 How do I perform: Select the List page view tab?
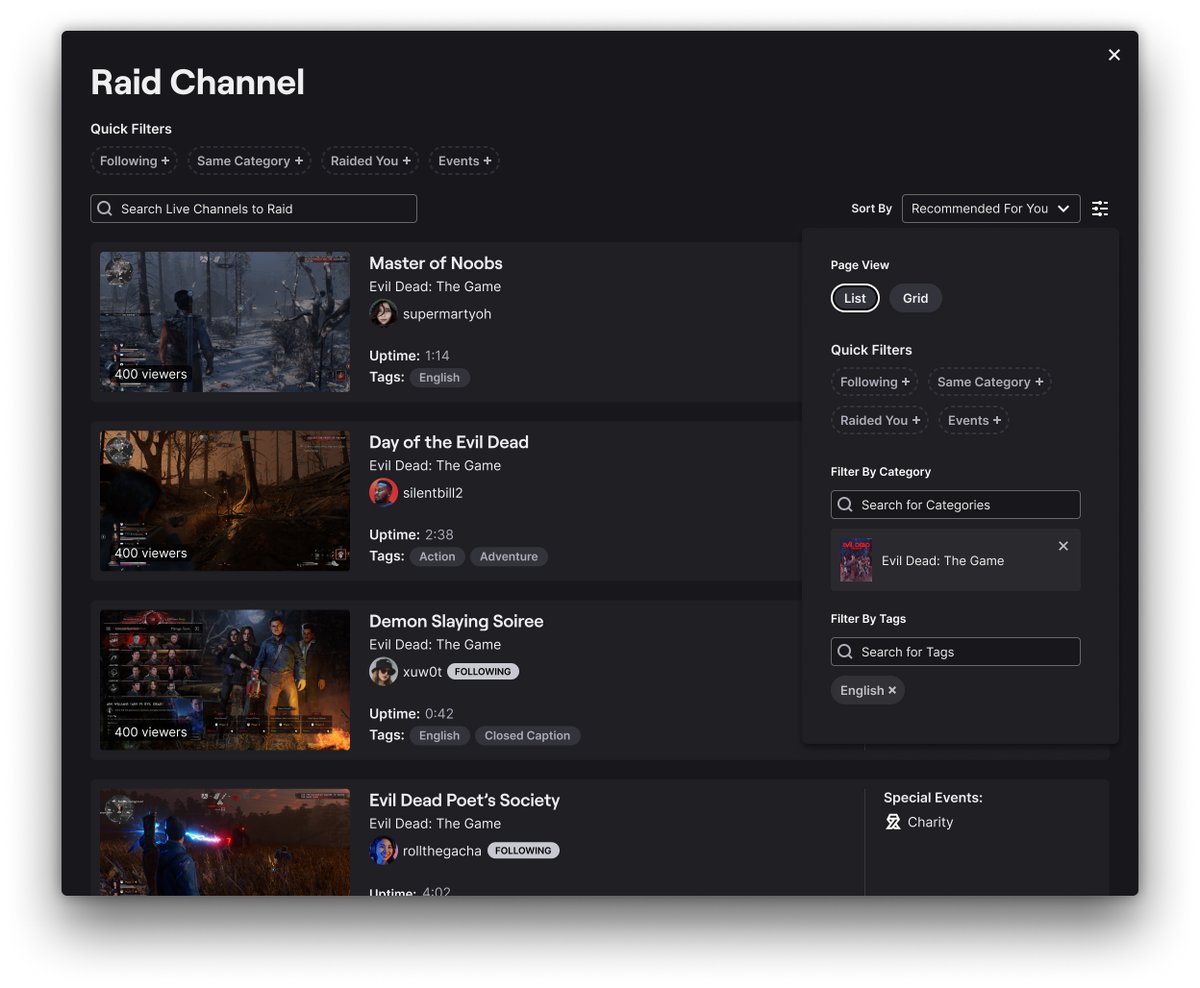point(855,297)
